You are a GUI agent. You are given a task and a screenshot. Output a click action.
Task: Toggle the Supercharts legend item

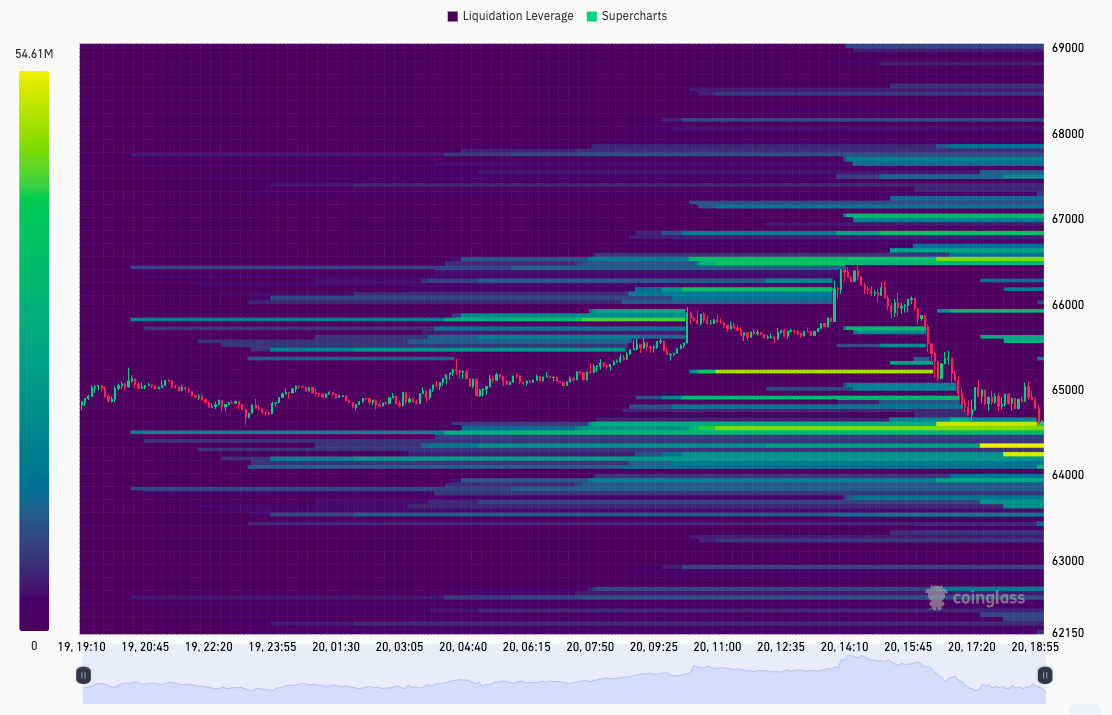tap(627, 16)
